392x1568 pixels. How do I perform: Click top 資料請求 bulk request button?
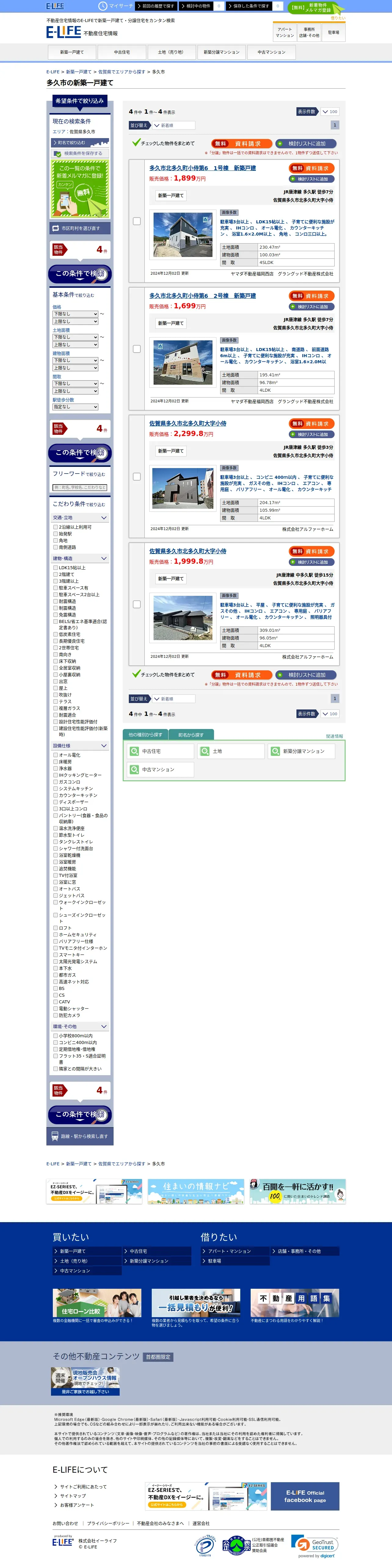241,144
